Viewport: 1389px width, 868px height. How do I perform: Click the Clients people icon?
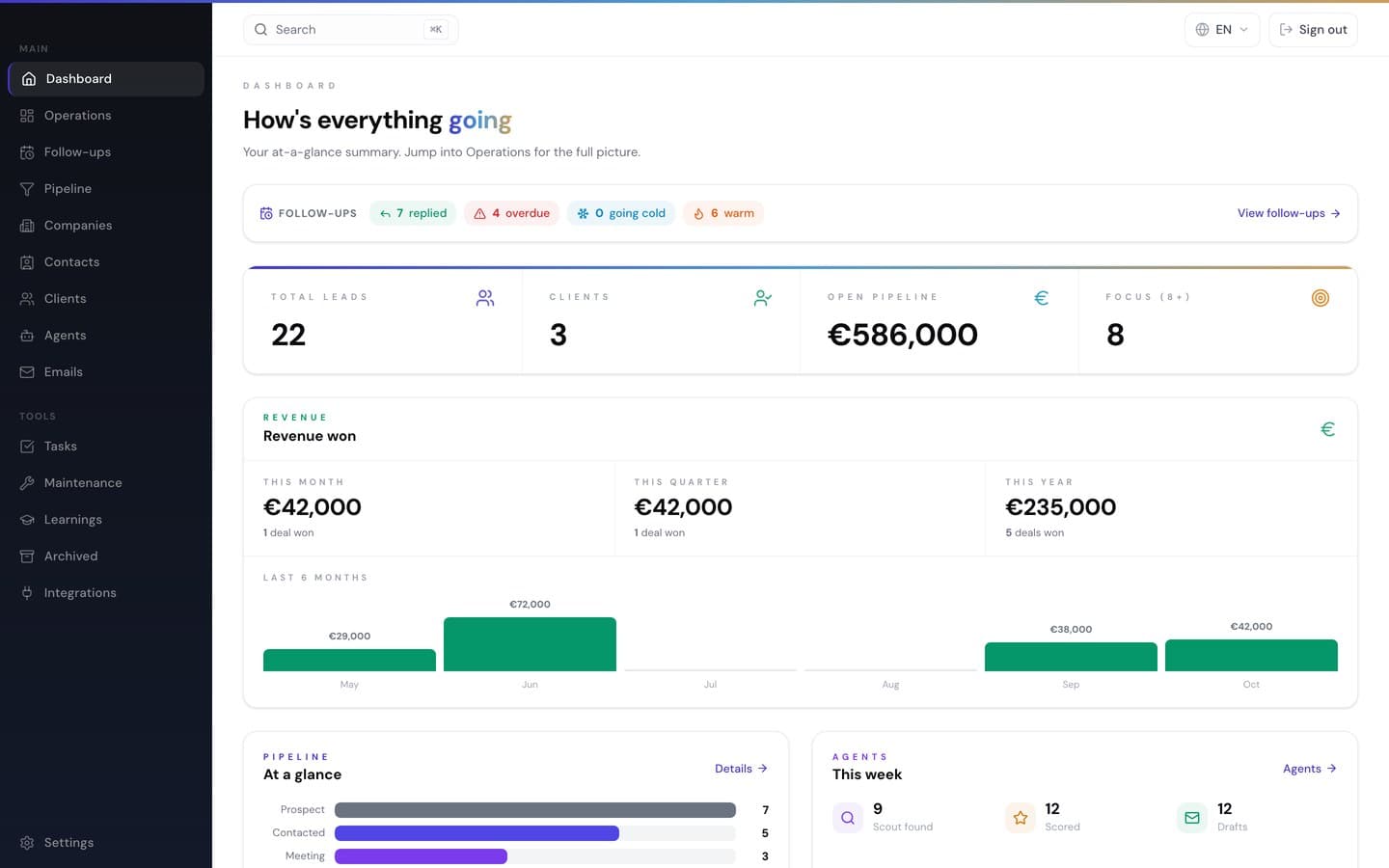[x=27, y=299]
